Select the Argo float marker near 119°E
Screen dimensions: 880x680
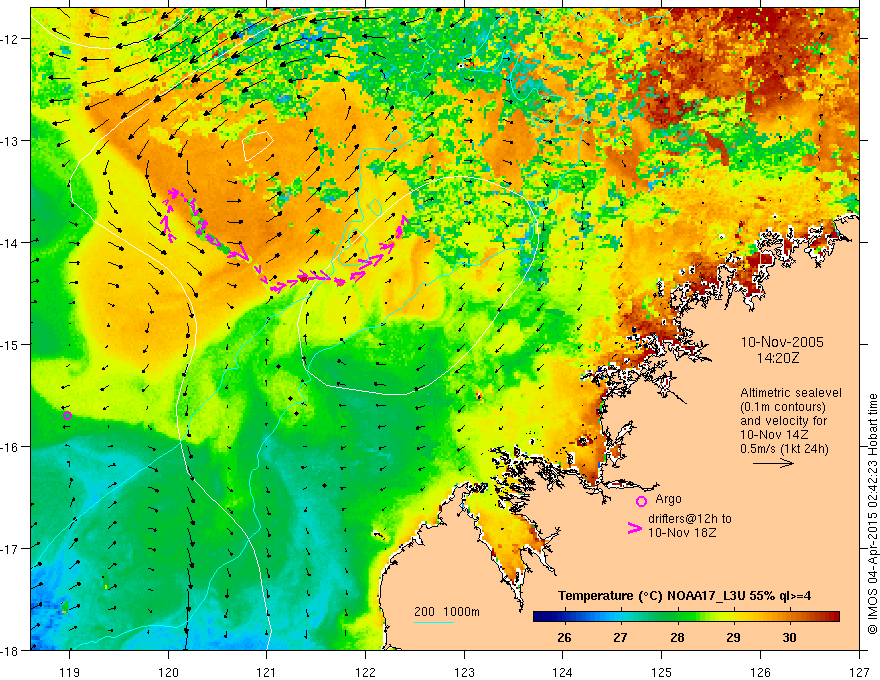67,415
